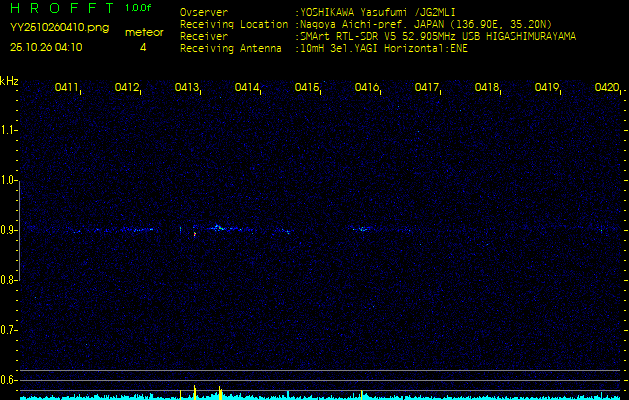Click the meteor count value 4

pos(143,47)
